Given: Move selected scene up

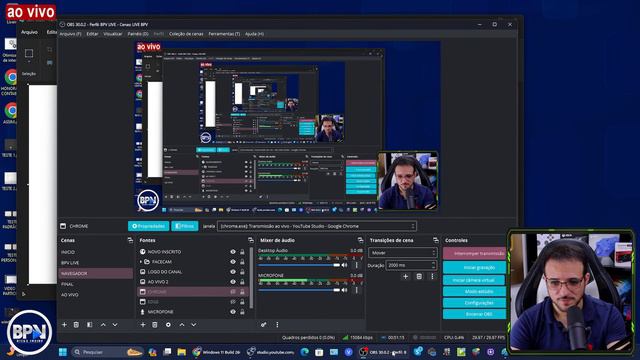Looking at the screenshot, I should 103,325.
